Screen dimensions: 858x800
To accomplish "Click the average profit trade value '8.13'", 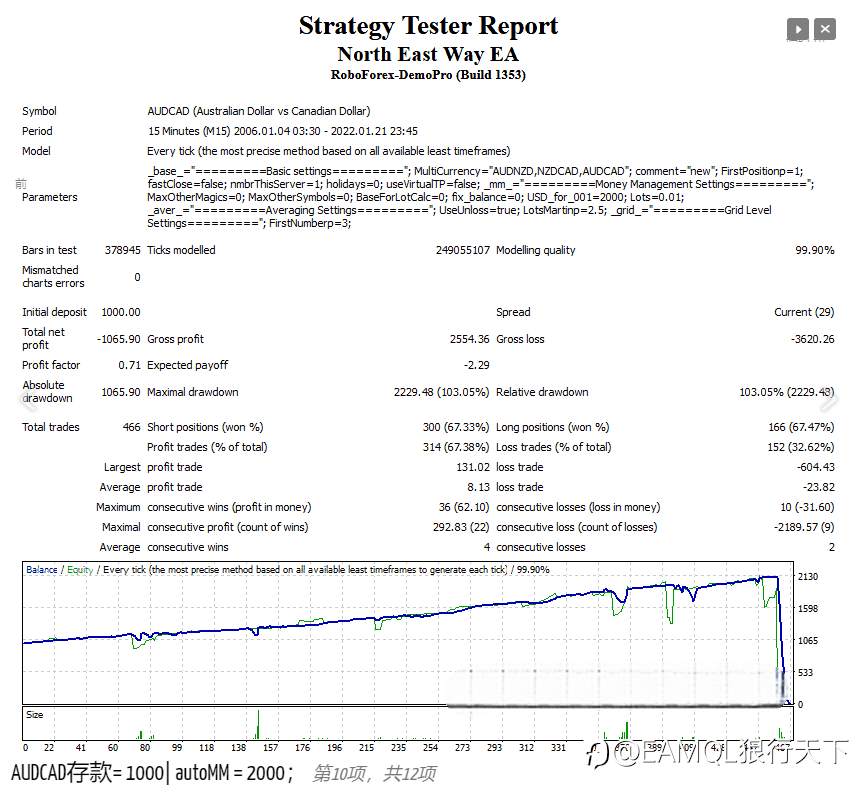I will (x=478, y=487).
